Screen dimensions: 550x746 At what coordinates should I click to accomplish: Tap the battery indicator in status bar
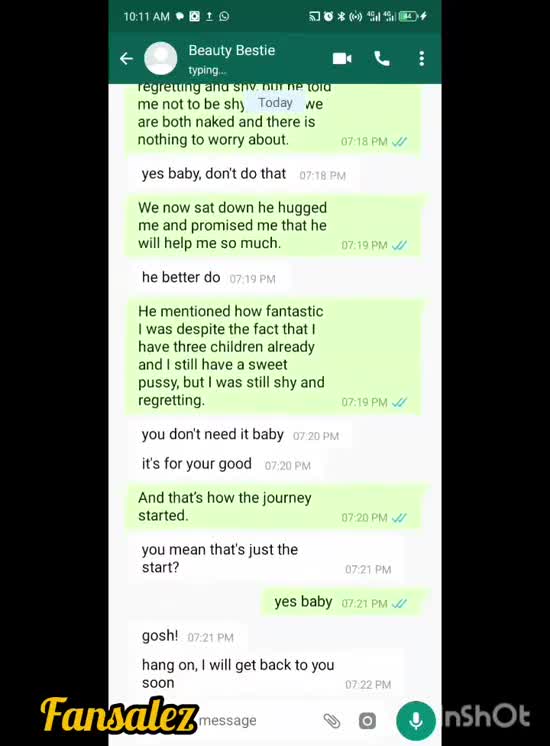pos(409,16)
